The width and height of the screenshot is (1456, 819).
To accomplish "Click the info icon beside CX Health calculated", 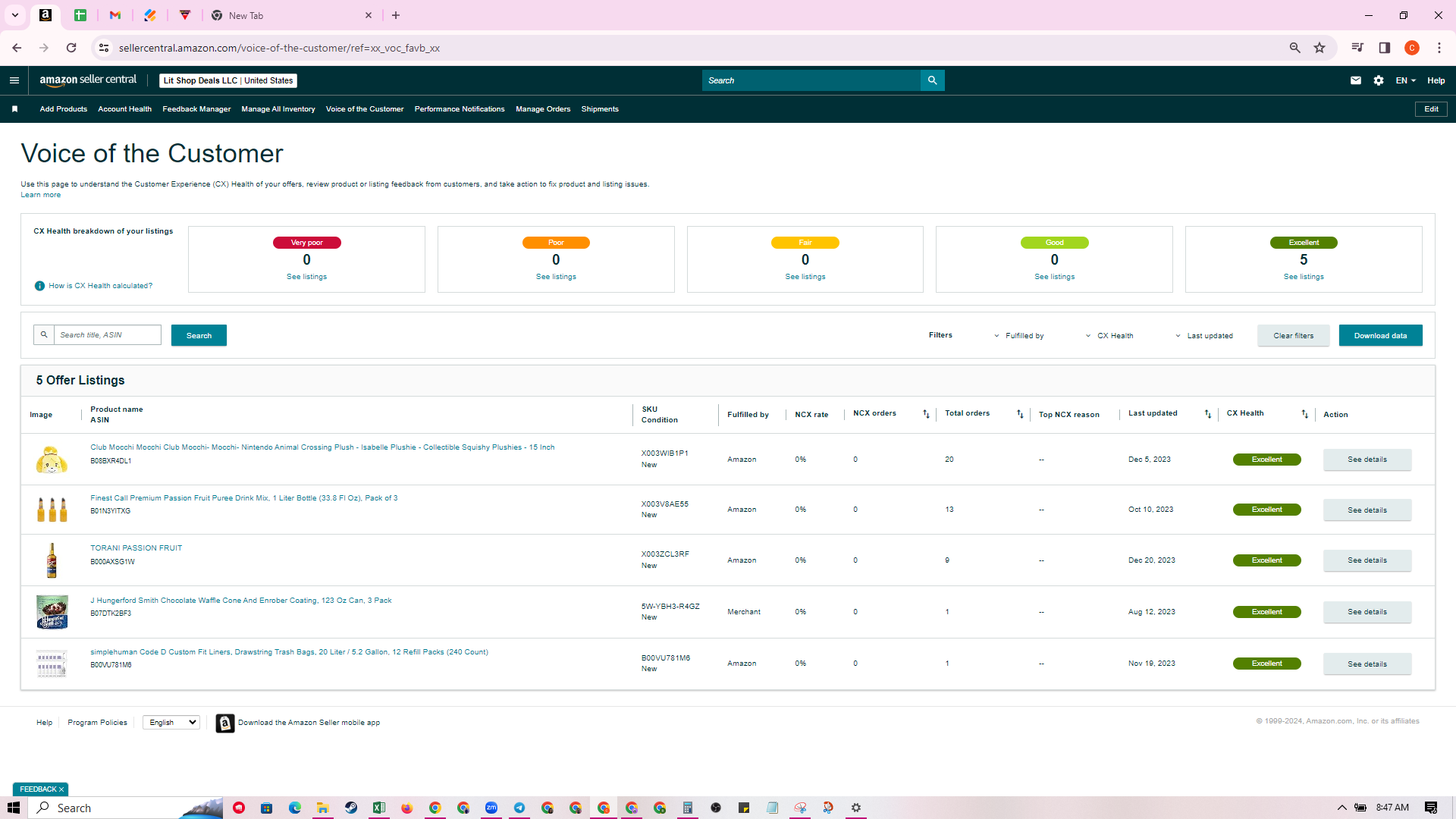I will (x=39, y=286).
